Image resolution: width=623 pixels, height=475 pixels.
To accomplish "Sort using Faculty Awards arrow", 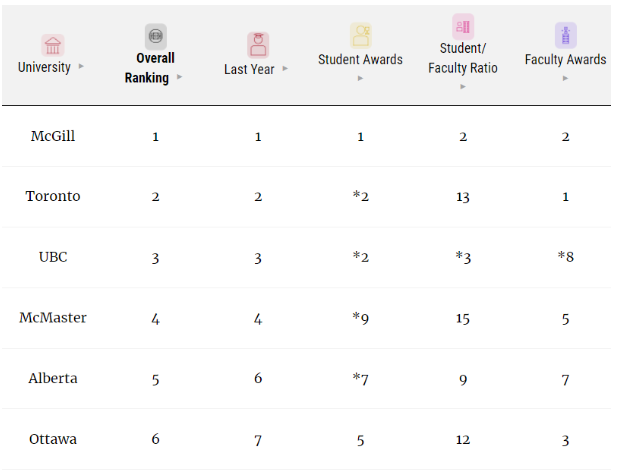I will [x=565, y=78].
